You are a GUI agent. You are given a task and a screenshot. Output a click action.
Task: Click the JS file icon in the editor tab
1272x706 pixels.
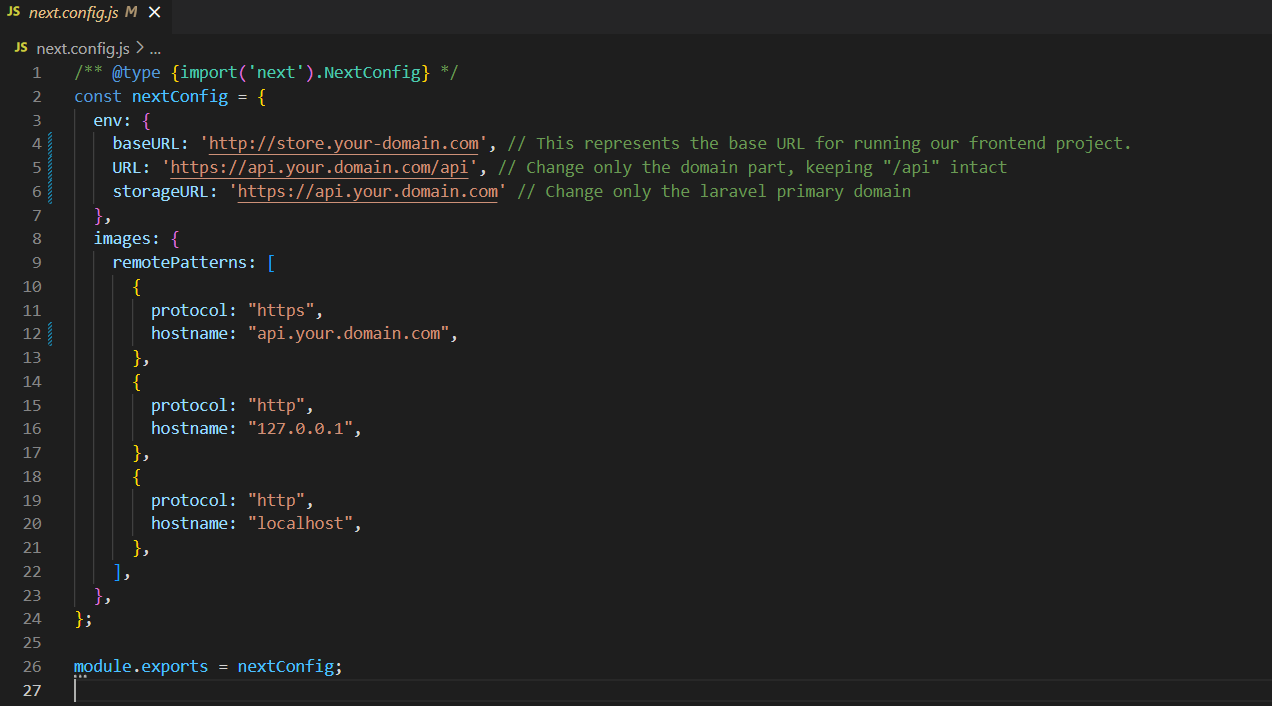tap(13, 12)
